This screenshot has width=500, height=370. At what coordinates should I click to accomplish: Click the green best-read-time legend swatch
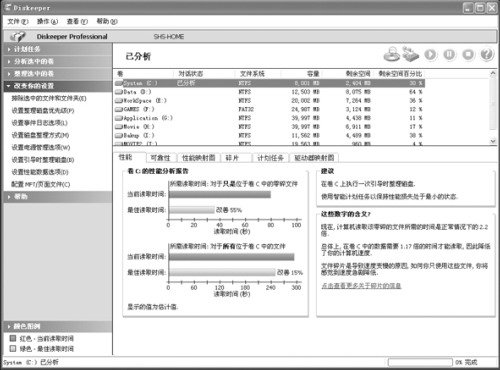pyautogui.click(x=13, y=349)
